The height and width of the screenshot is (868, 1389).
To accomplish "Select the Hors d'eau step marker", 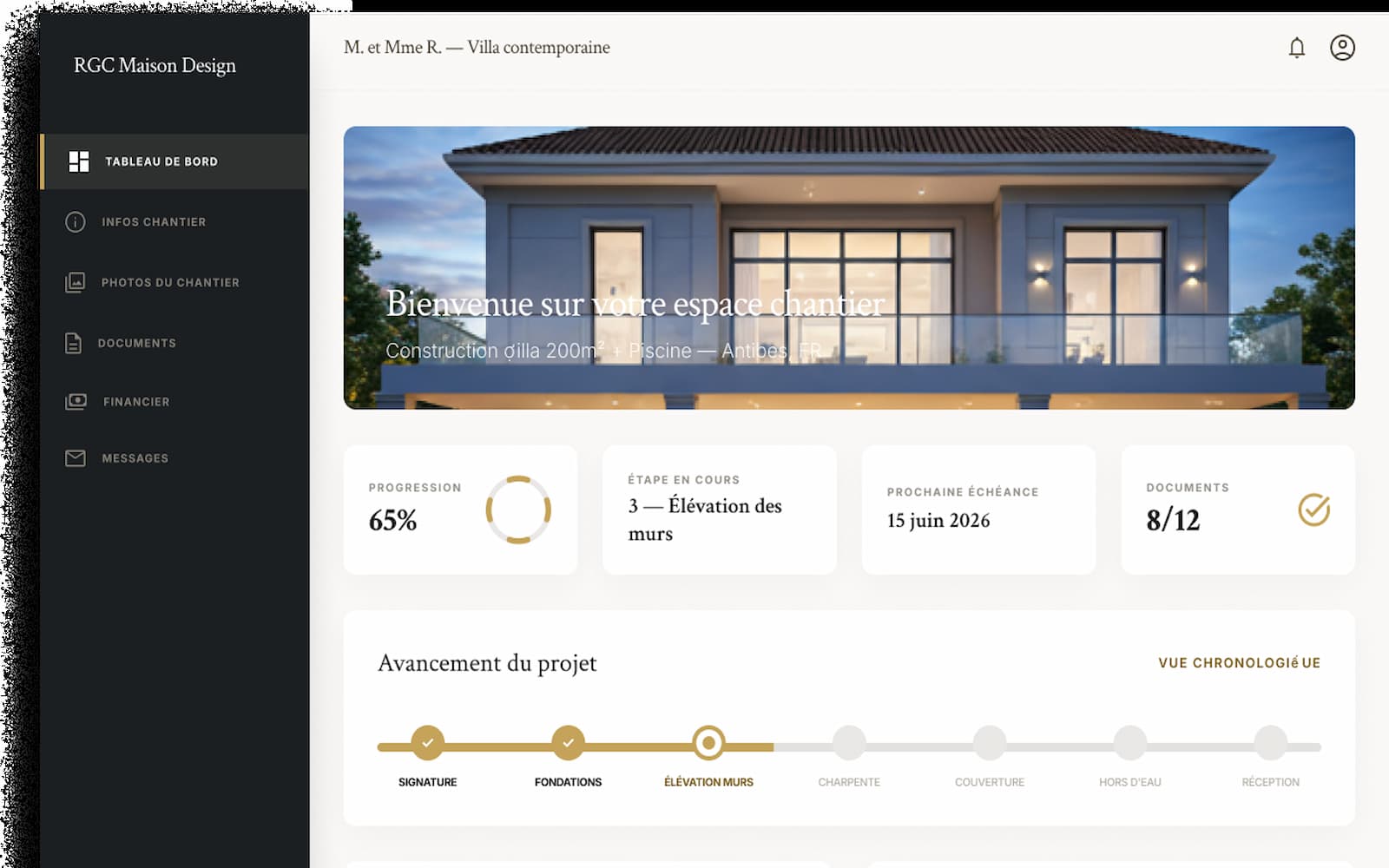I will (1130, 743).
